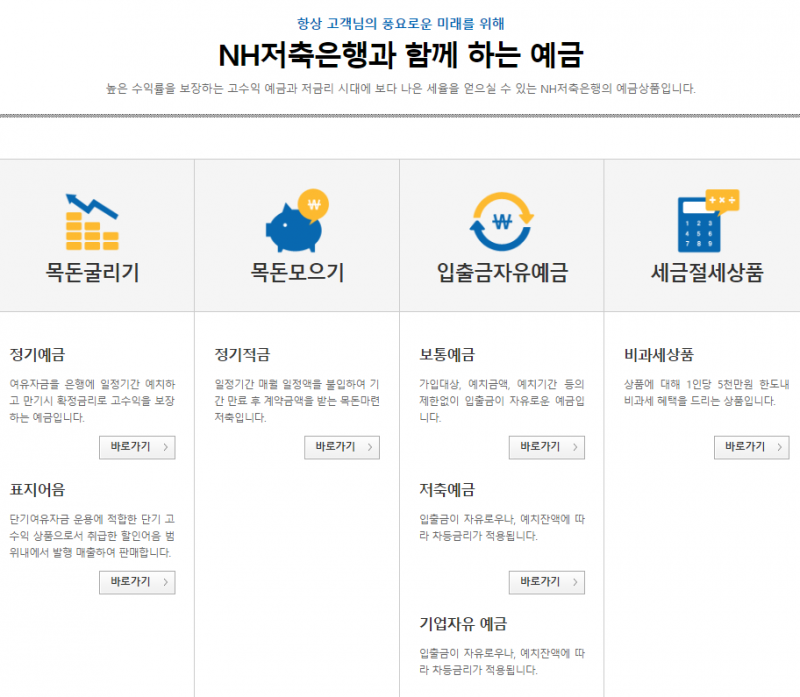Viewport: 800px width, 697px height.
Task: Click the 표지어음 description paragraph
Action: tap(92, 536)
